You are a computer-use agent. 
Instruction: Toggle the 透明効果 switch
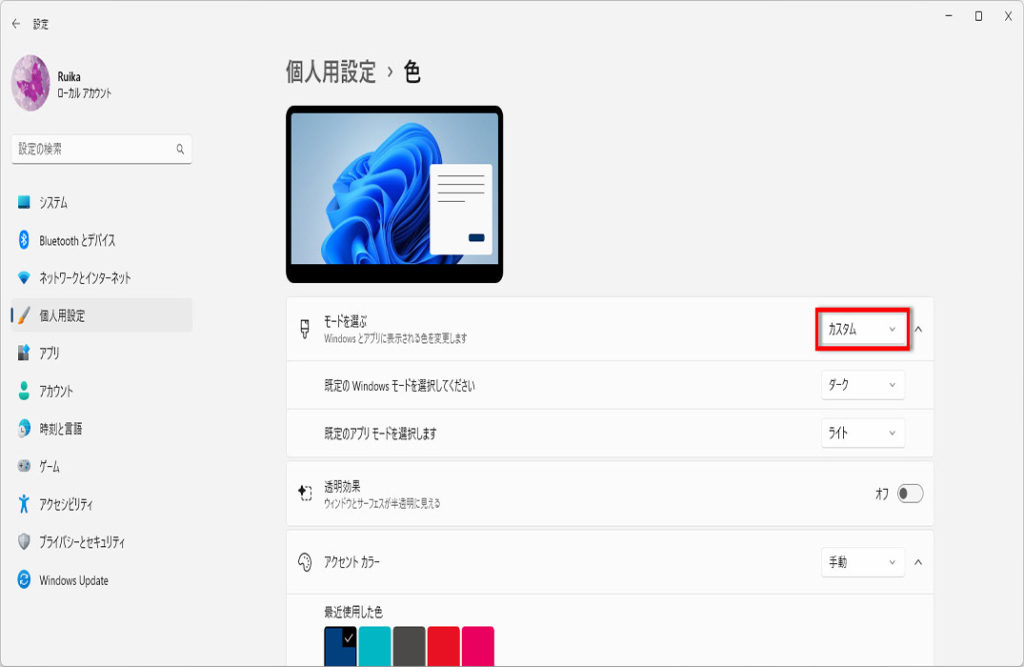coord(910,493)
